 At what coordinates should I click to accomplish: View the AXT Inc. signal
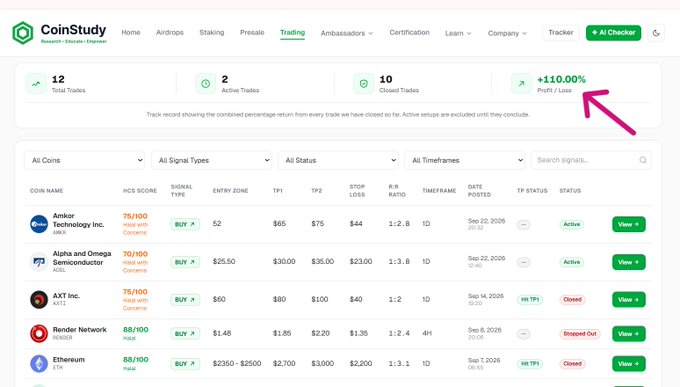[x=628, y=299]
